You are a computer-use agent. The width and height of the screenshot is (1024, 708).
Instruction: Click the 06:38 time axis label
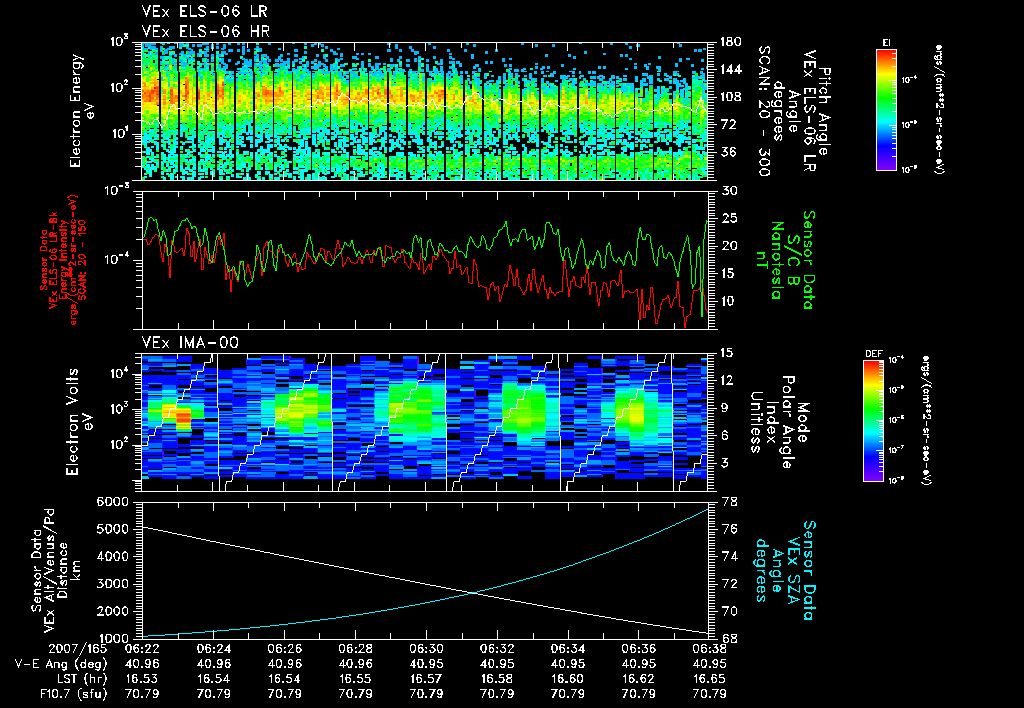(x=709, y=649)
